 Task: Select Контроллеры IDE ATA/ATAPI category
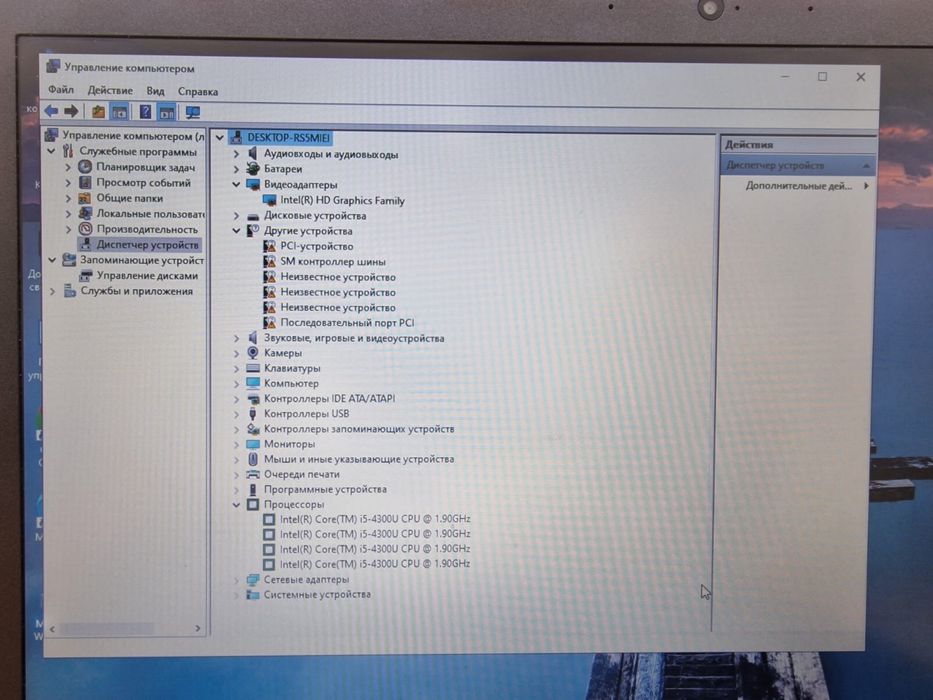(x=329, y=398)
